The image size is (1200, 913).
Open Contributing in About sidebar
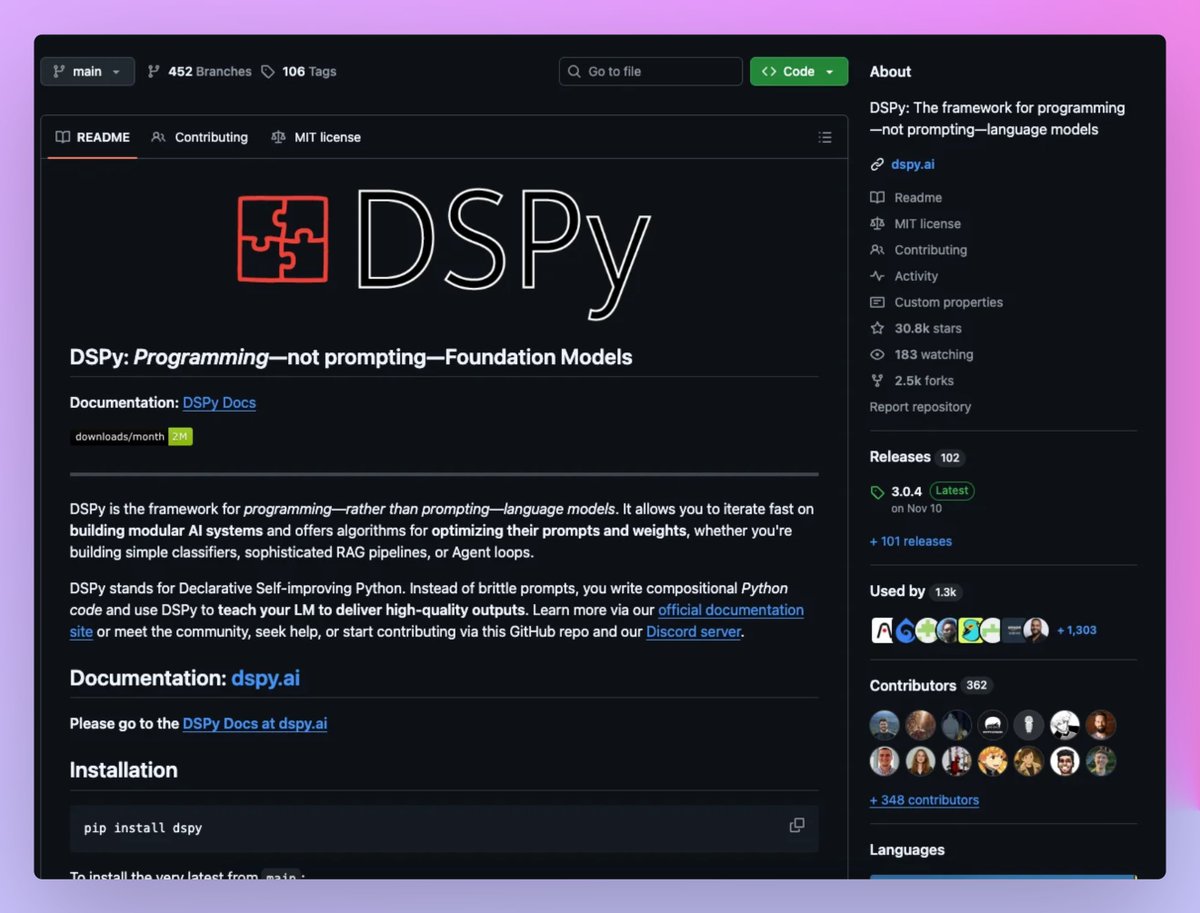(x=930, y=250)
